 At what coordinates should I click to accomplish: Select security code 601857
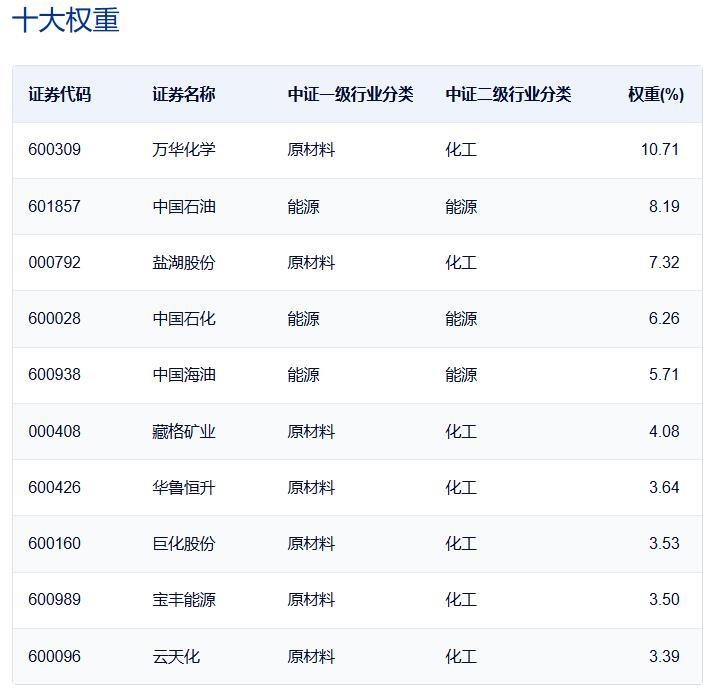pos(54,206)
